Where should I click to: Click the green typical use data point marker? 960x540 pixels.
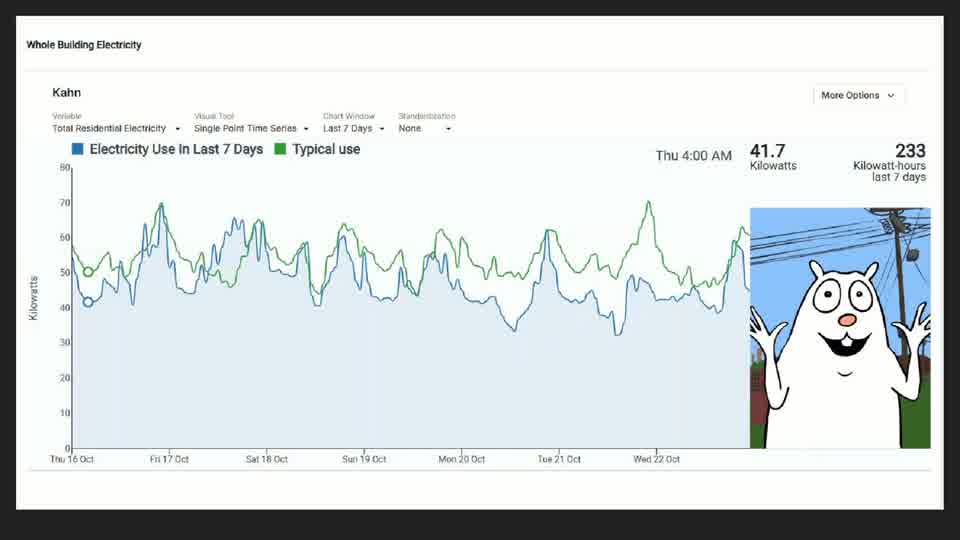[88, 272]
